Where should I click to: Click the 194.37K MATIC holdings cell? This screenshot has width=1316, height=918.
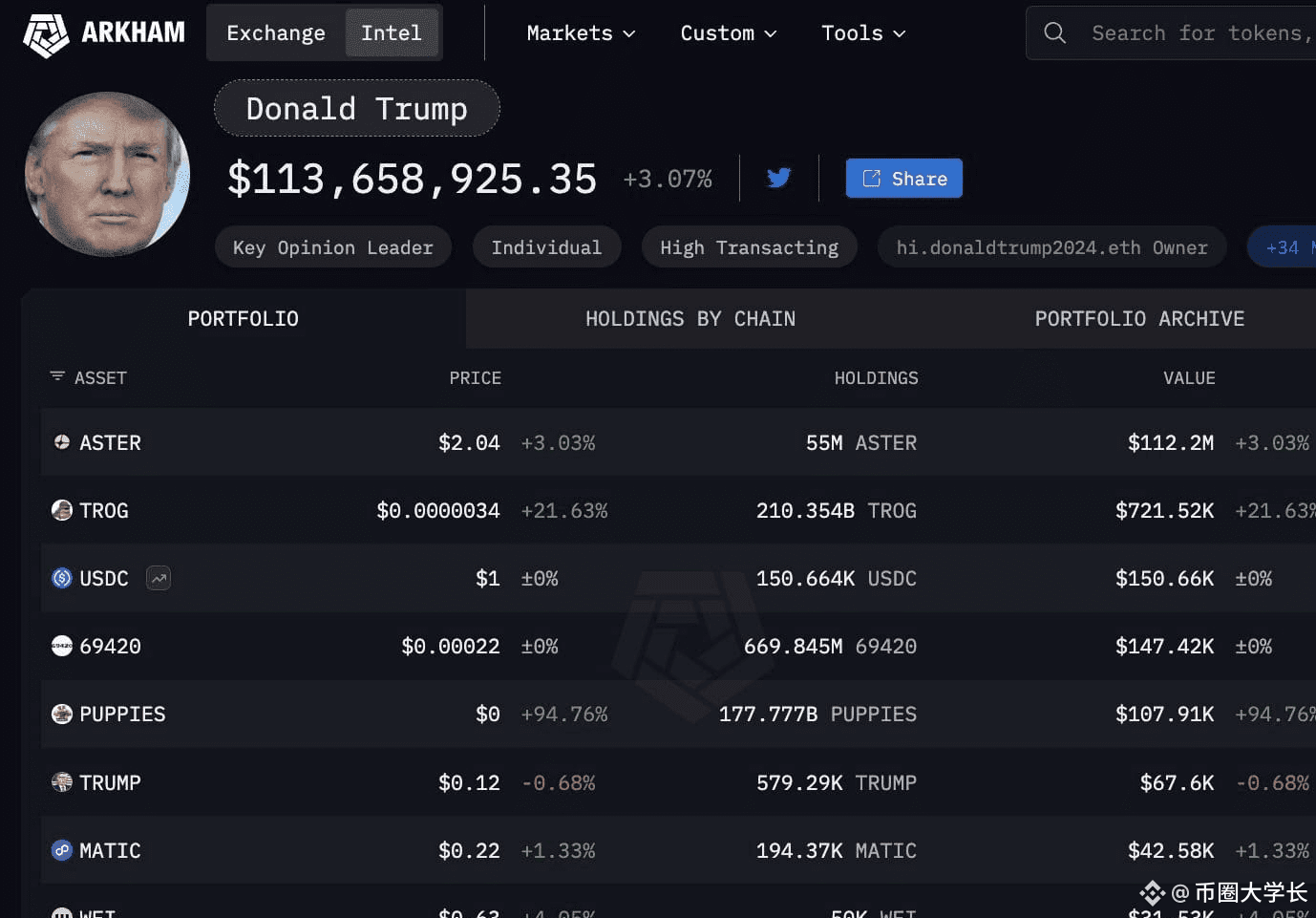(837, 850)
